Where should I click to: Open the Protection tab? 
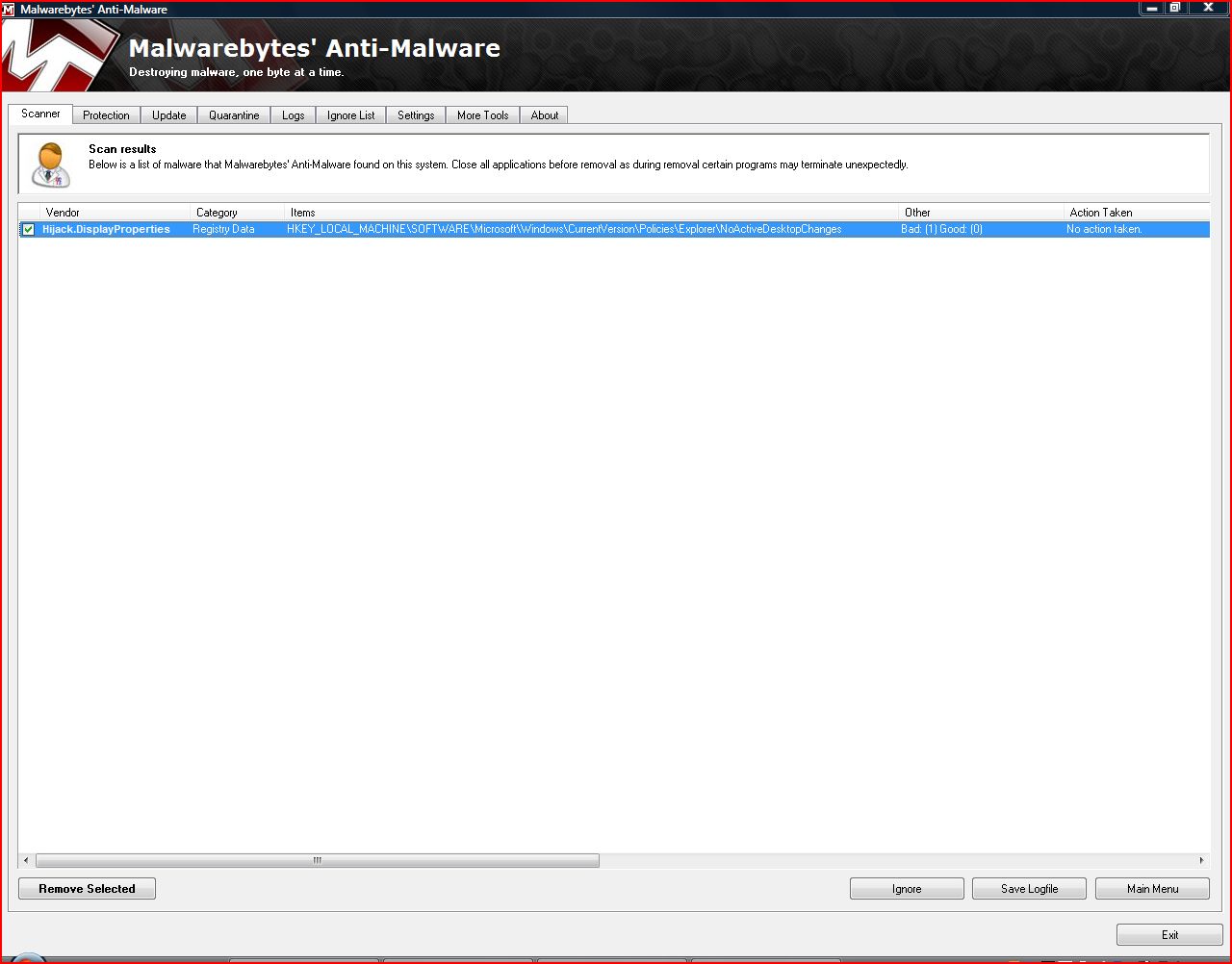106,115
